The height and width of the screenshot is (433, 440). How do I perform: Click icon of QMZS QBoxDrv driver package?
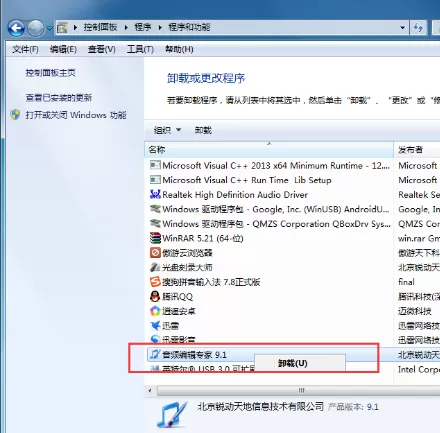tap(155, 223)
